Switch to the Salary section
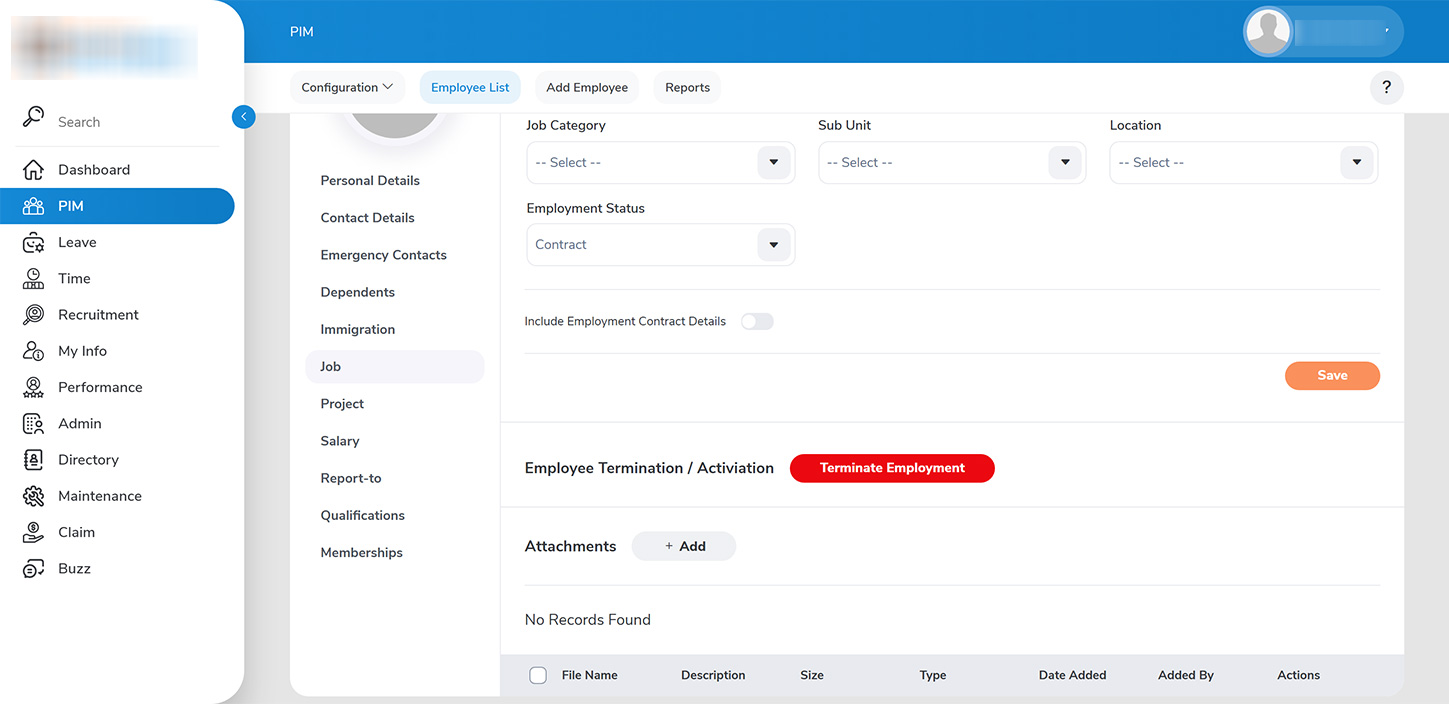The image size is (1449, 704). (x=340, y=441)
